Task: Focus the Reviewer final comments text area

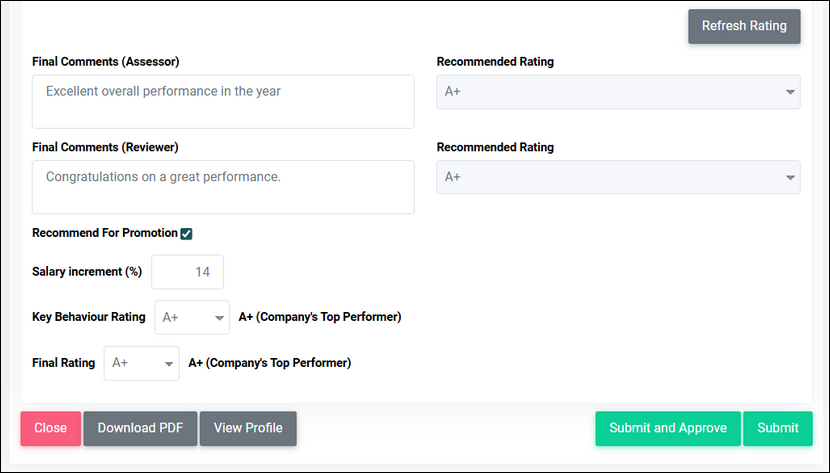Action: pyautogui.click(x=223, y=187)
